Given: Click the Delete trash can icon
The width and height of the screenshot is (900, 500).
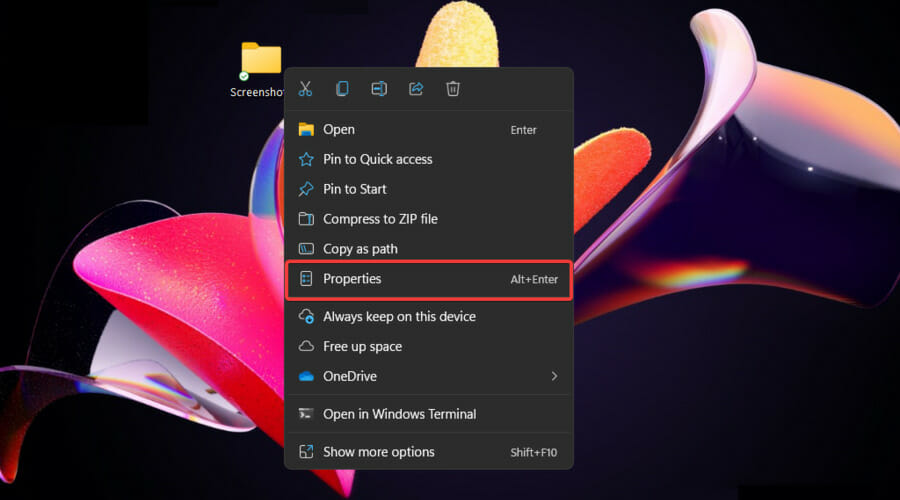Looking at the screenshot, I should click(x=453, y=89).
